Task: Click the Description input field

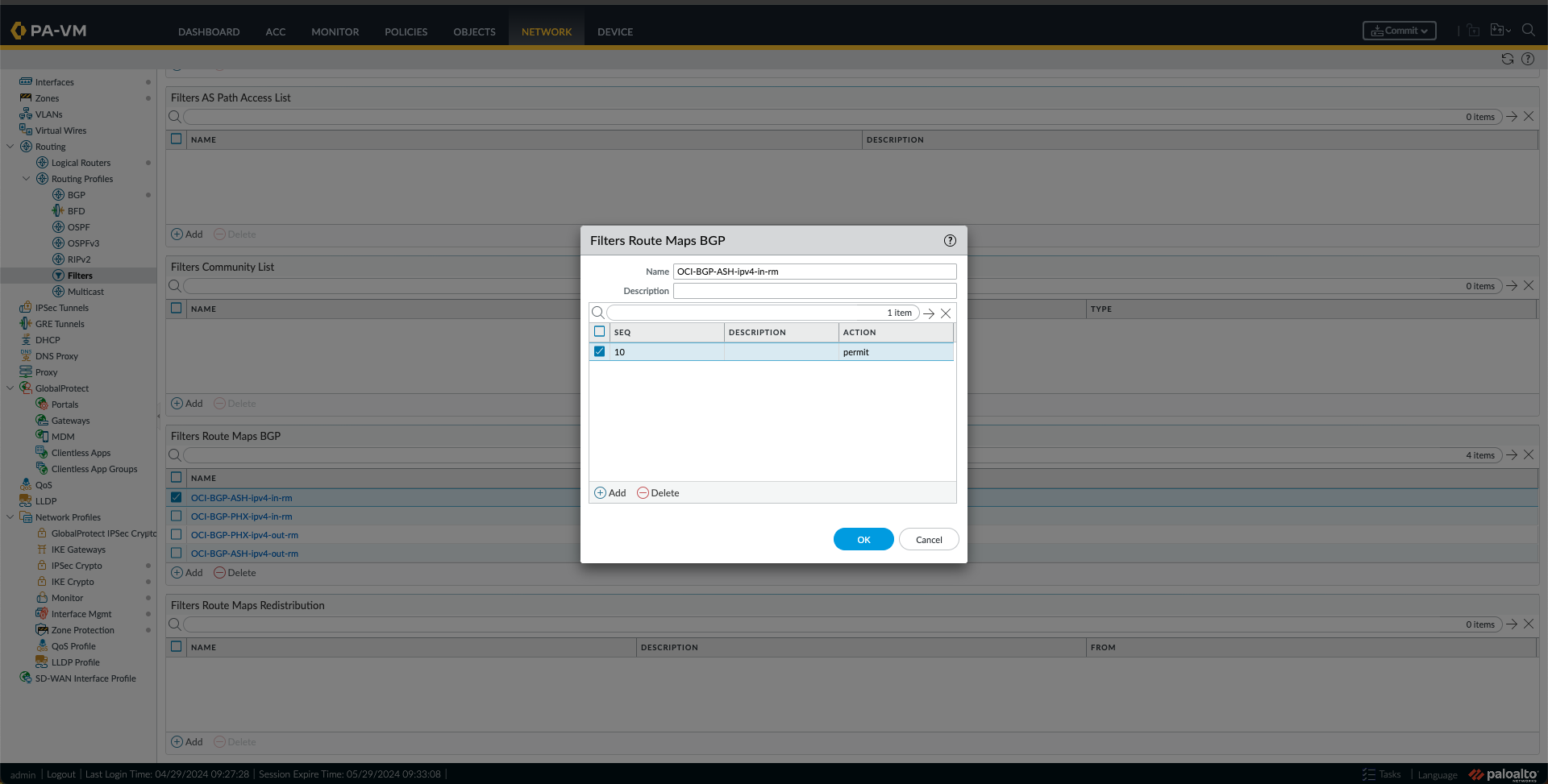Action: 814,291
